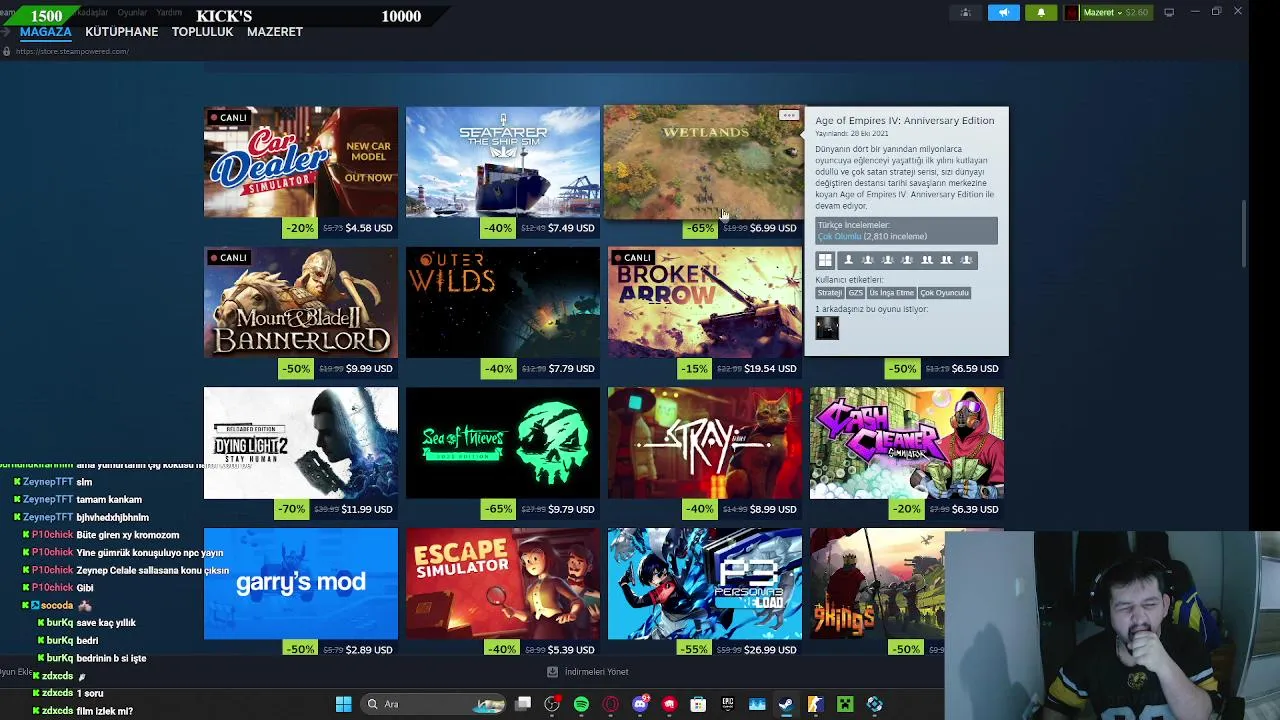Open Persona 3 Reload game card

(x=704, y=584)
